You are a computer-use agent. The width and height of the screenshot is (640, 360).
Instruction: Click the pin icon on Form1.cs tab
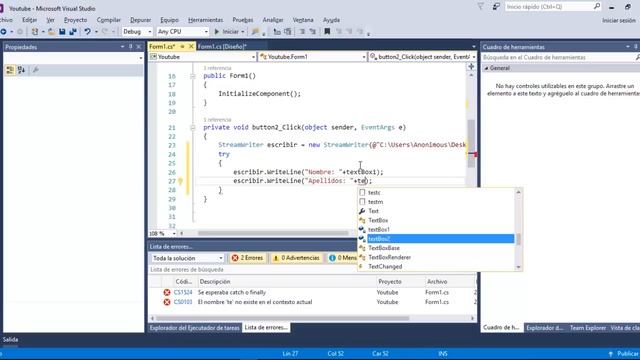tap(182, 47)
